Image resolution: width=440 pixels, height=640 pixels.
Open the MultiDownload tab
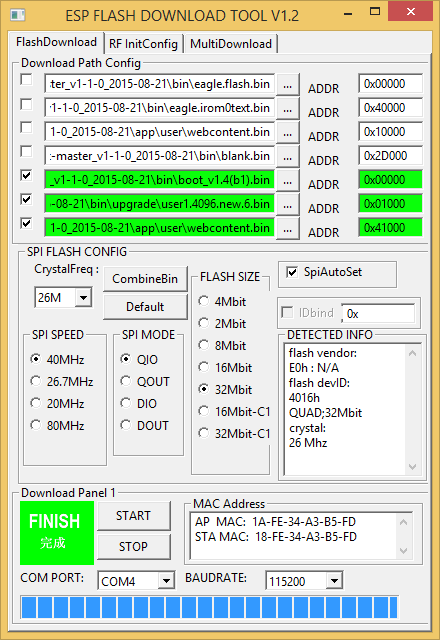coord(231,44)
